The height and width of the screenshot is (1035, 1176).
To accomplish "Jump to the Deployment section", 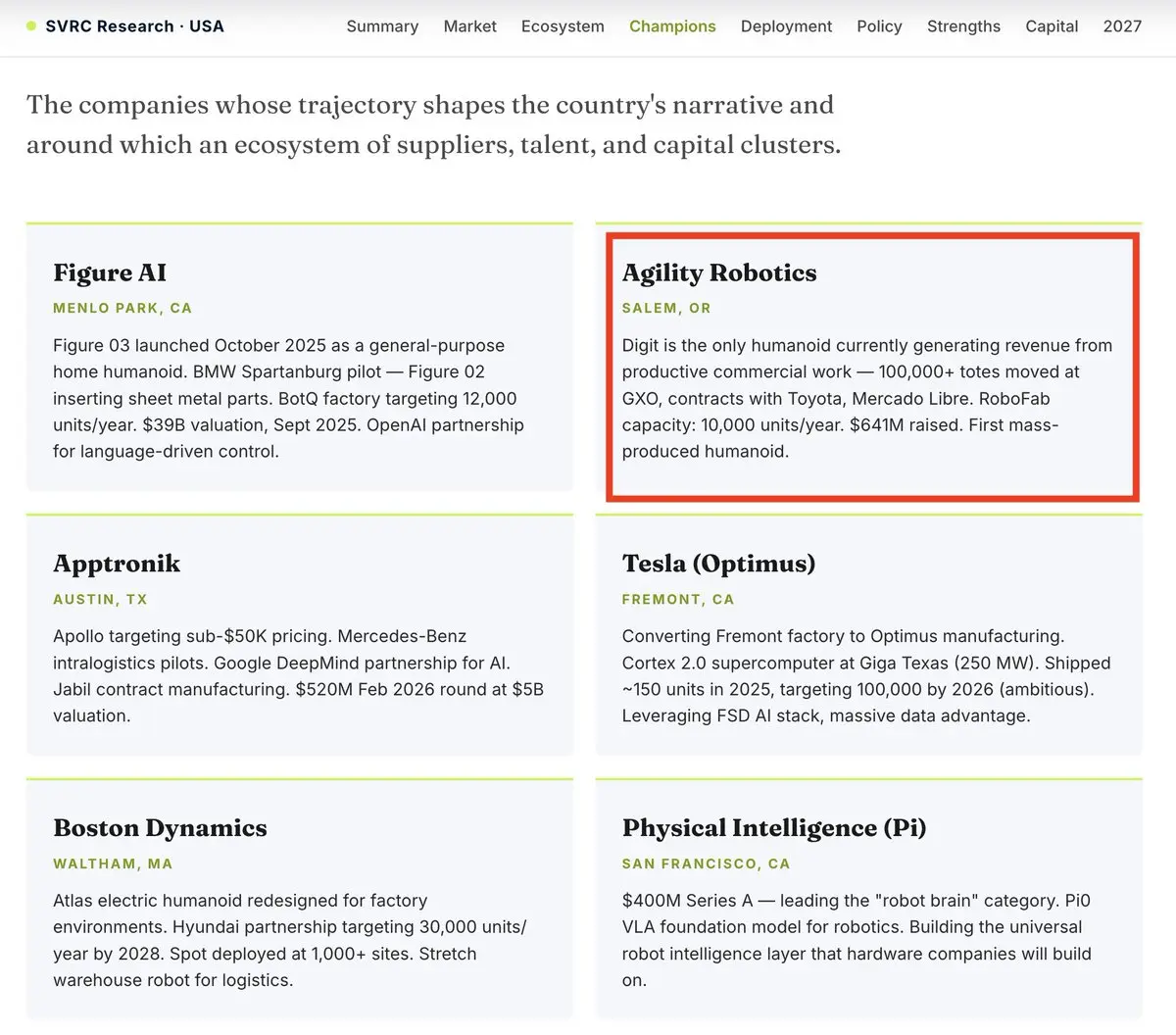I will point(786,26).
